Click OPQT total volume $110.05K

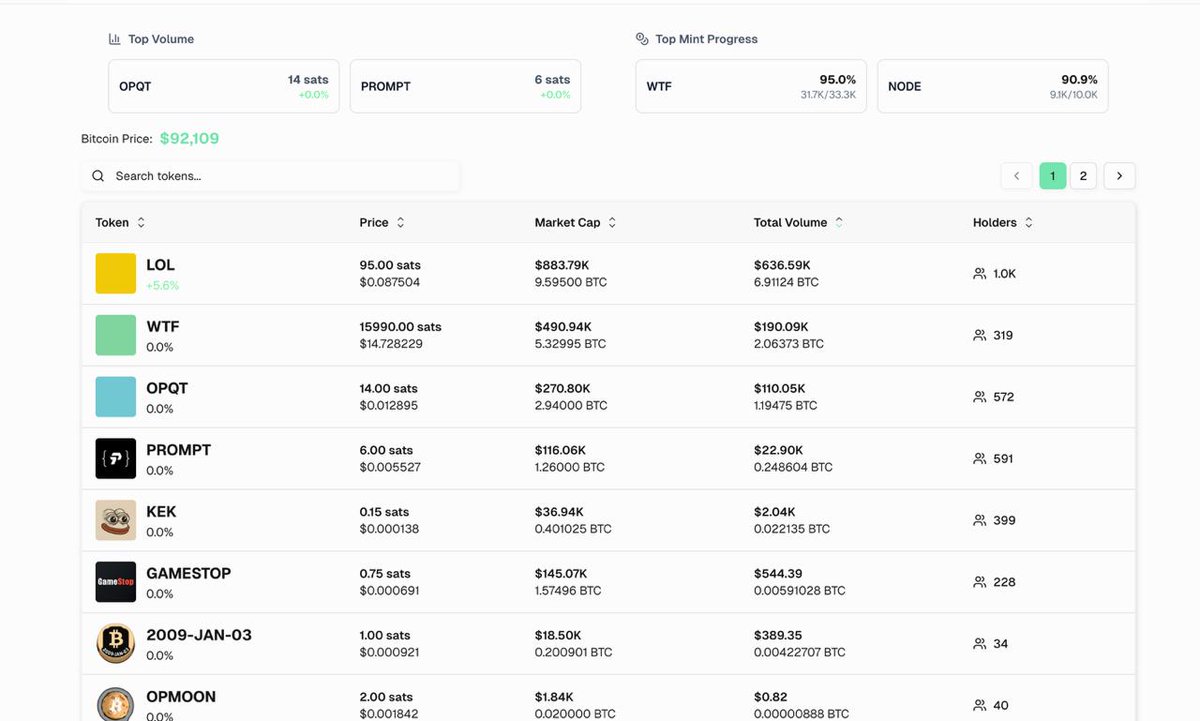point(781,389)
